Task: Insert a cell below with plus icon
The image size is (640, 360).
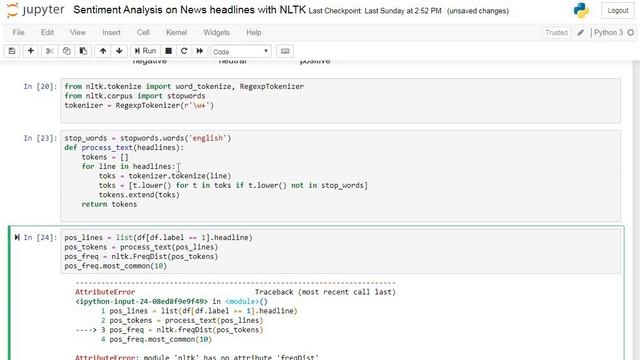Action: pos(31,51)
